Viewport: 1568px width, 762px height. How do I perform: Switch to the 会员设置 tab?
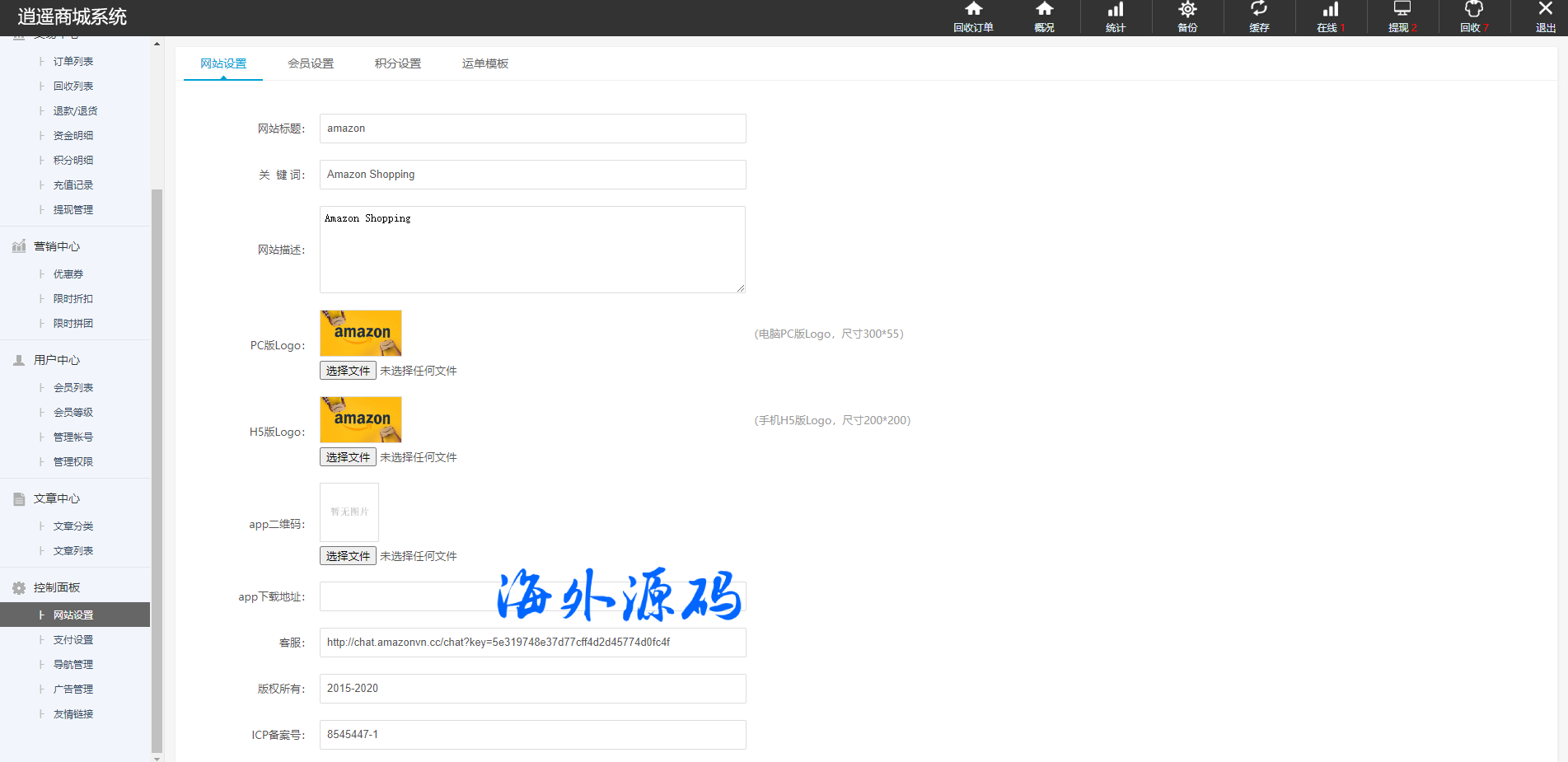coord(311,63)
